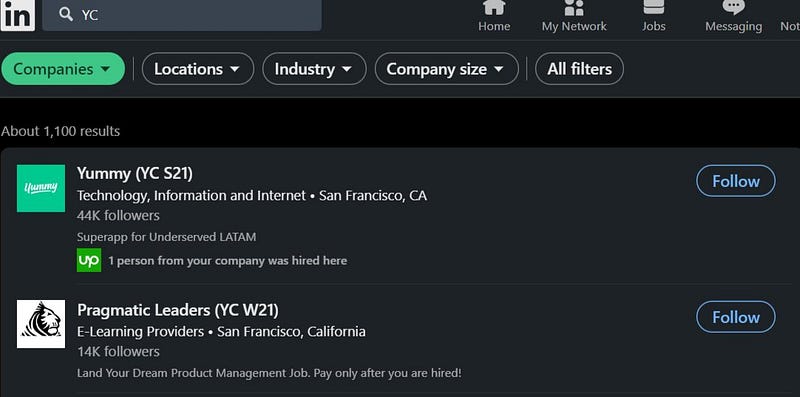Open Yummy (YC S21) company link
800x397 pixels.
tap(135, 174)
